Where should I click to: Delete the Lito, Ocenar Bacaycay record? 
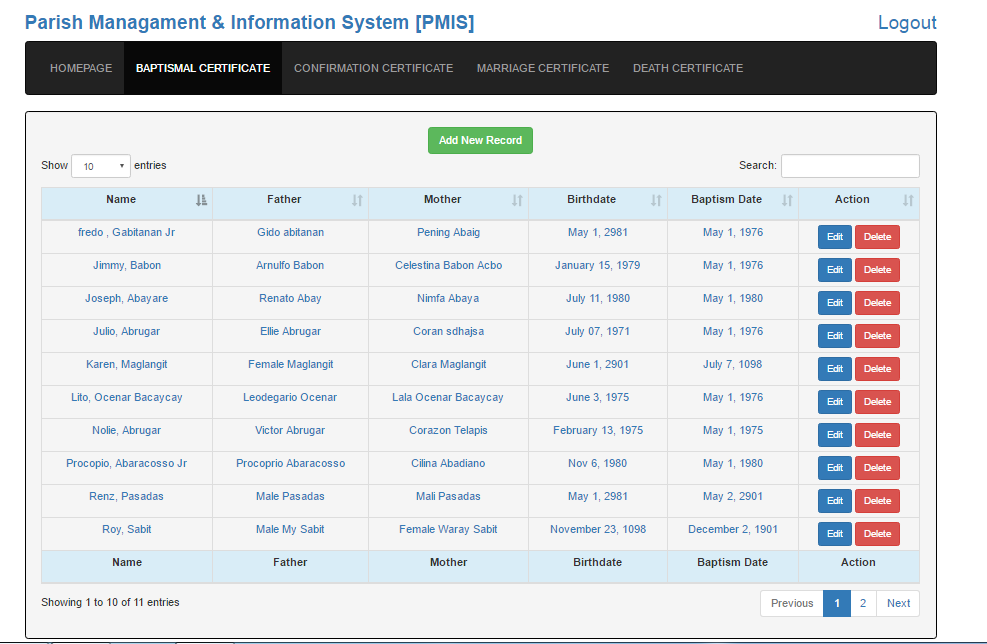(877, 402)
